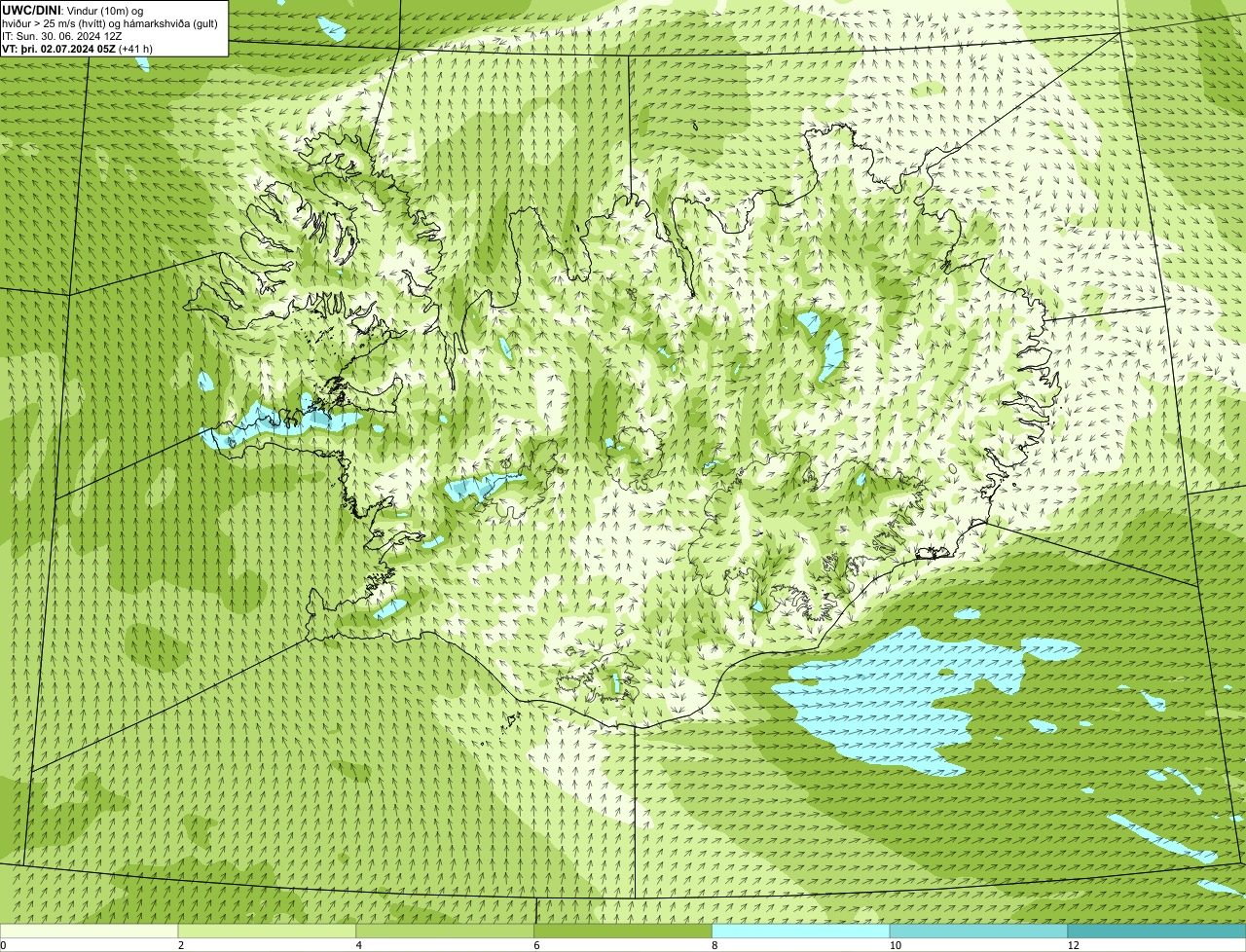Click the pale yellow 0–2 legend swatch

[x=90, y=932]
